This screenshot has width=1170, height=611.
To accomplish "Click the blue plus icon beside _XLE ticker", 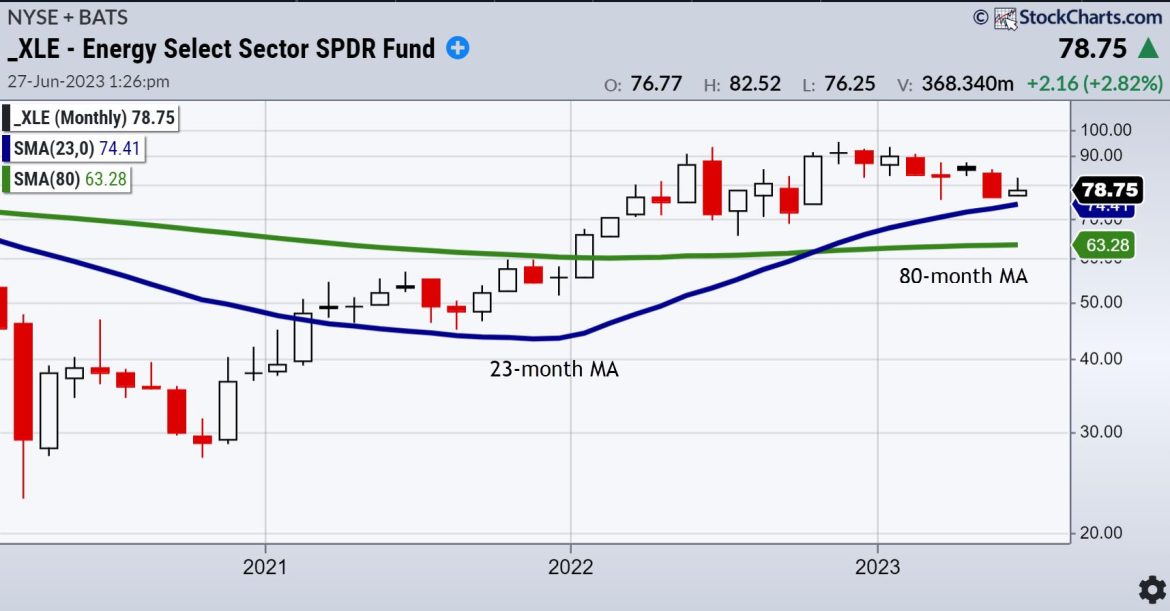I will (x=456, y=48).
